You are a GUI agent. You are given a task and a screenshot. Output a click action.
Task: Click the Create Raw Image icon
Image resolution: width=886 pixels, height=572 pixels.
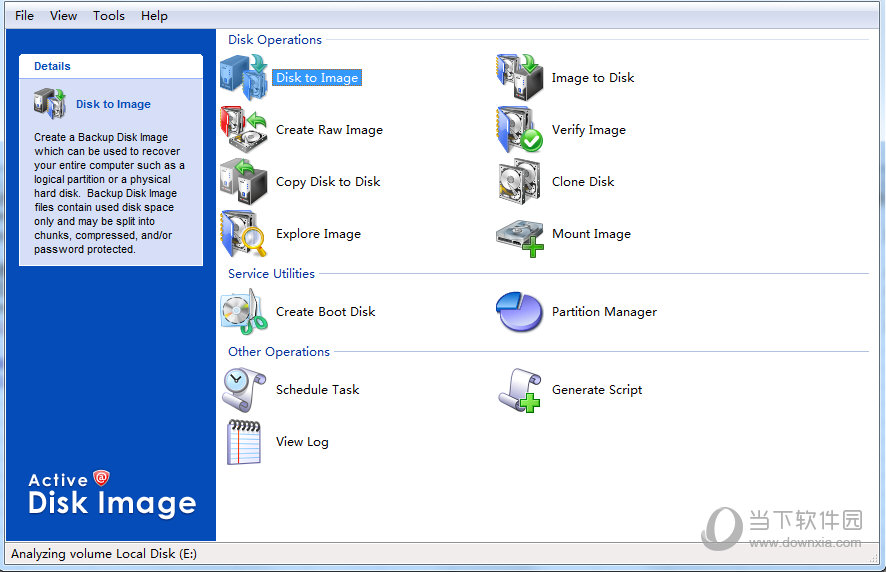244,129
